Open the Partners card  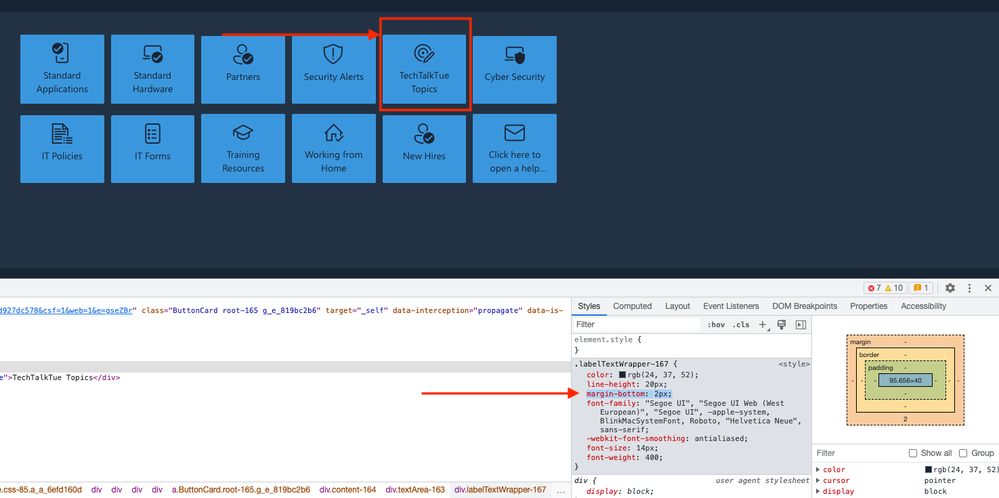(243, 69)
